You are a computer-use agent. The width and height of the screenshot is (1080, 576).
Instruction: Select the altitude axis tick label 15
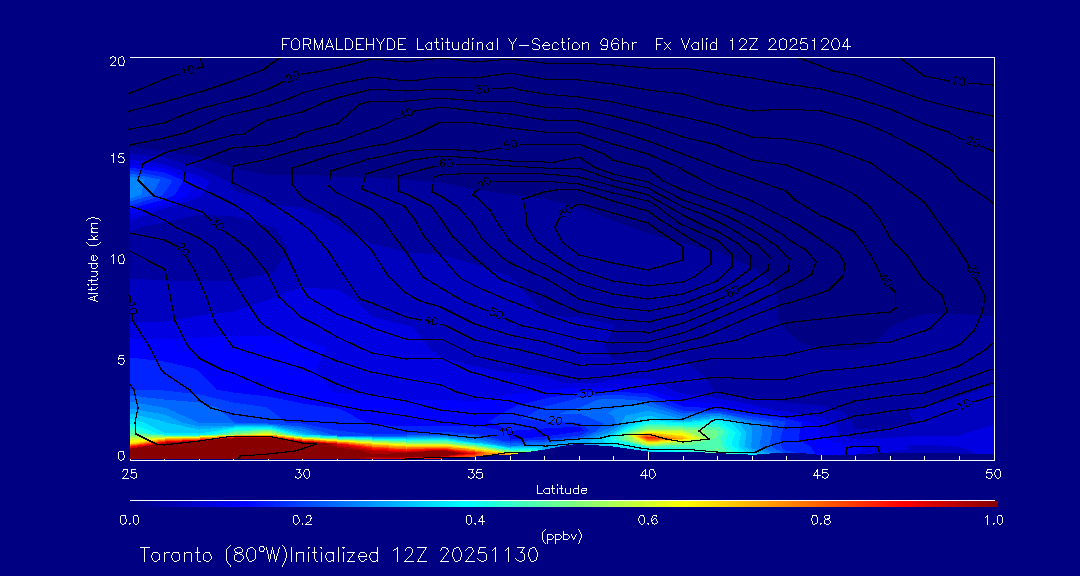coord(116,159)
